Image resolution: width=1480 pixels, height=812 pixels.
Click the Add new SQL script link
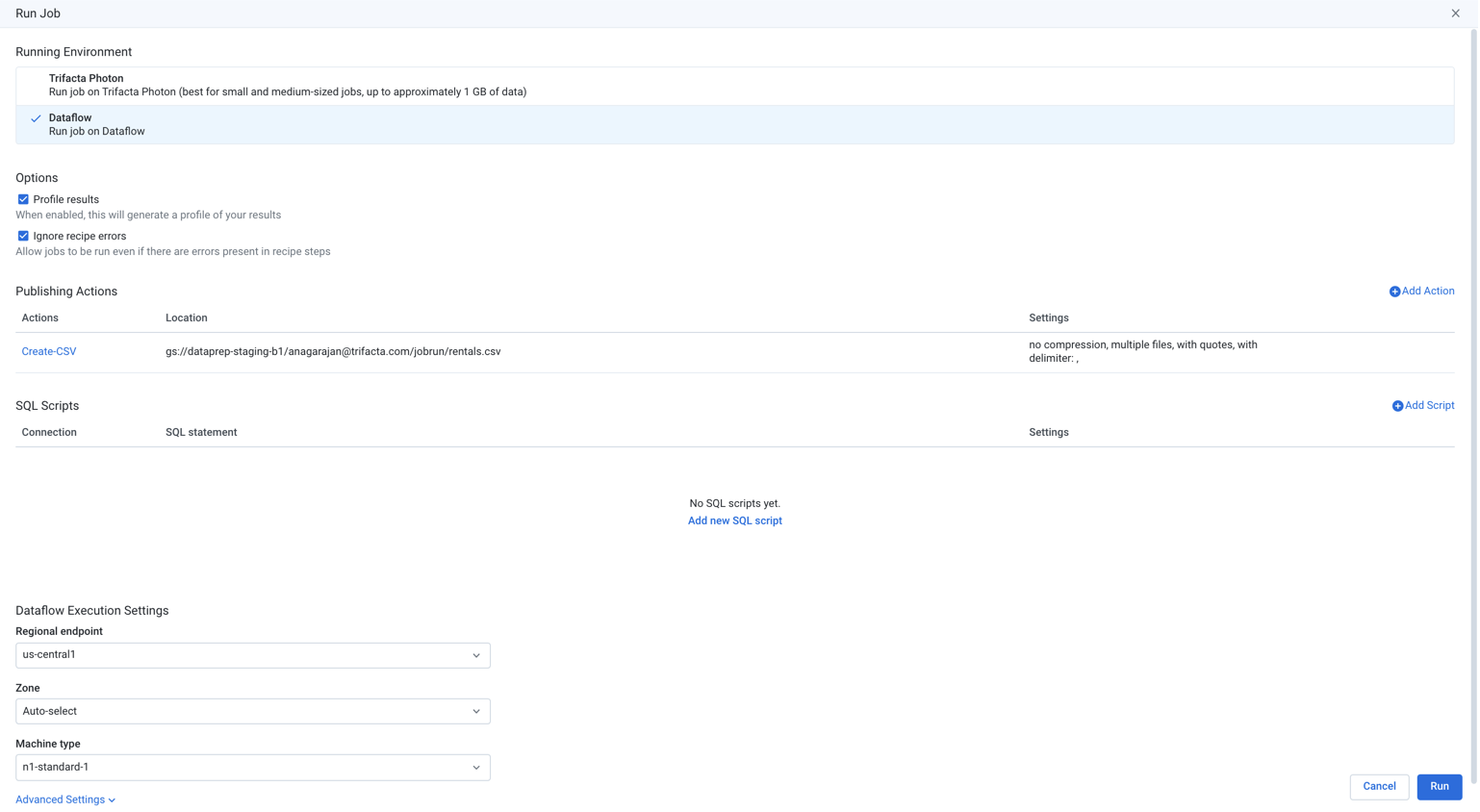[734, 520]
